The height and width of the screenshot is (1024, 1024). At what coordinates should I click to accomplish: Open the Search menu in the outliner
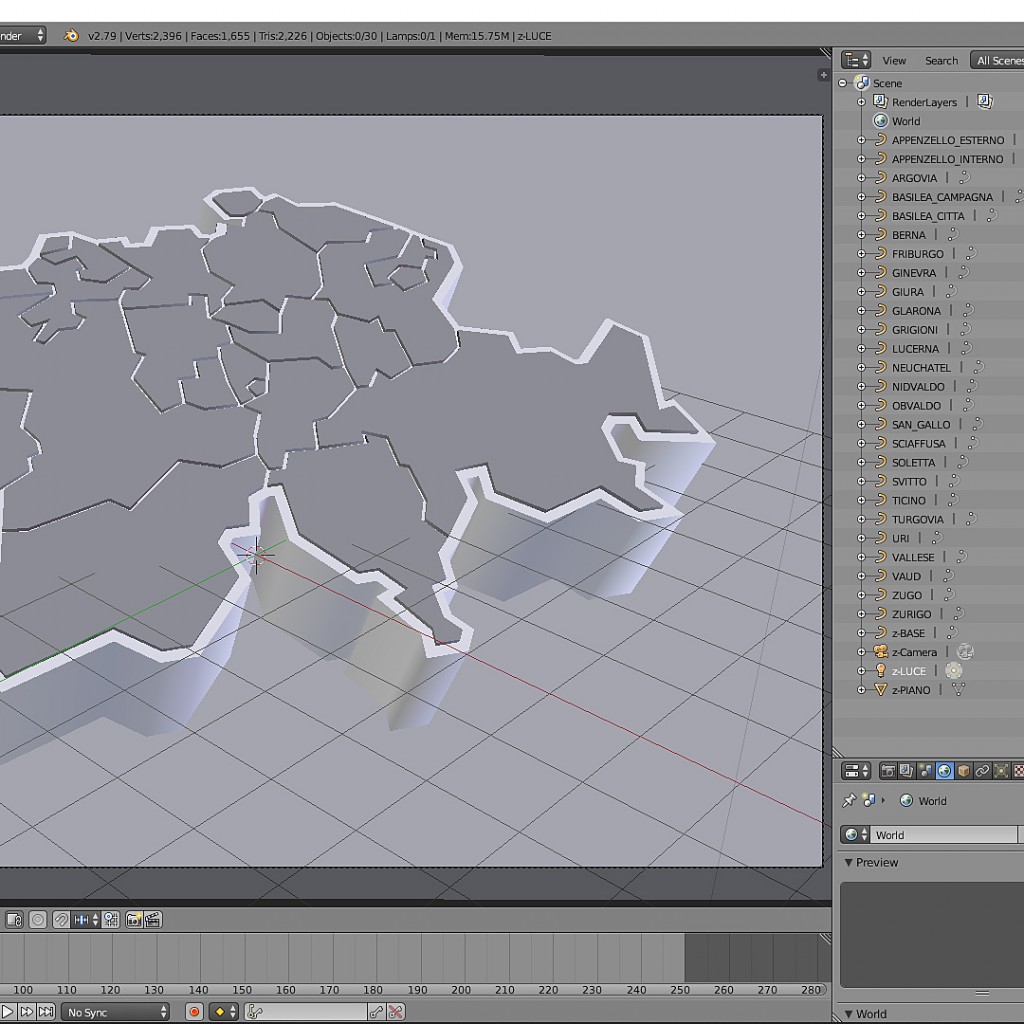pos(941,60)
